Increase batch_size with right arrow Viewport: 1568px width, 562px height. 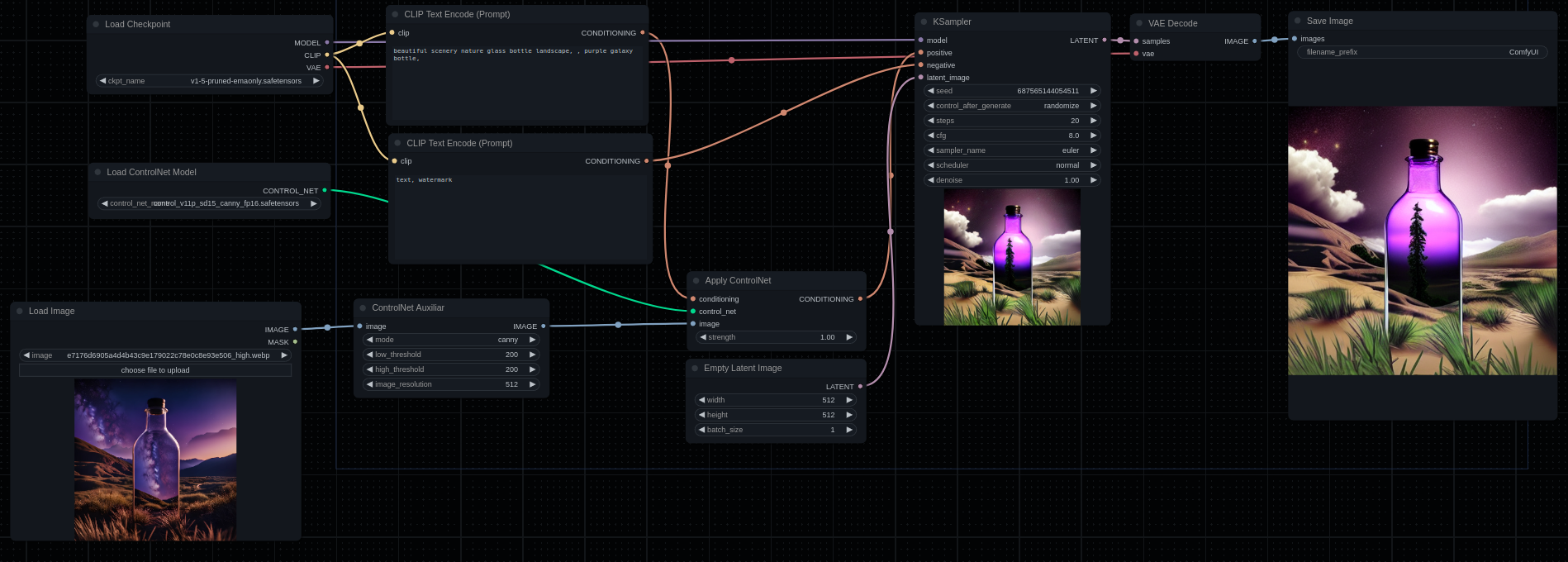coord(849,430)
